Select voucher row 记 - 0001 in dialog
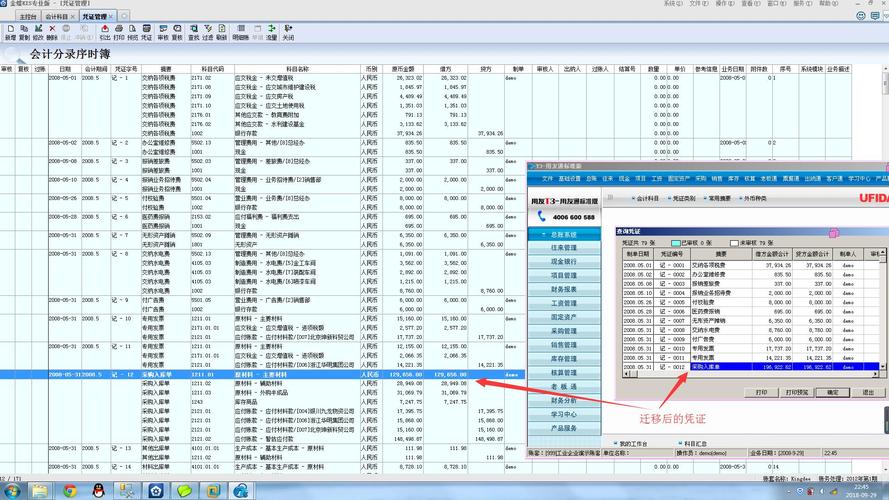889x500 pixels. [x=751, y=265]
